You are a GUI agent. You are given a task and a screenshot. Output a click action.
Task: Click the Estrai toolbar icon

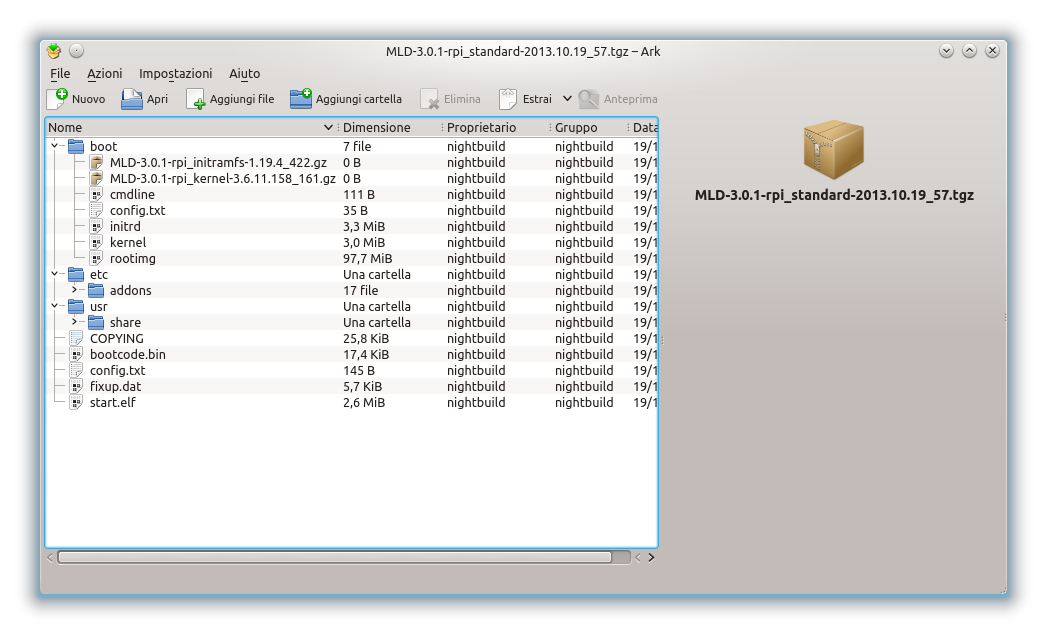click(508, 99)
